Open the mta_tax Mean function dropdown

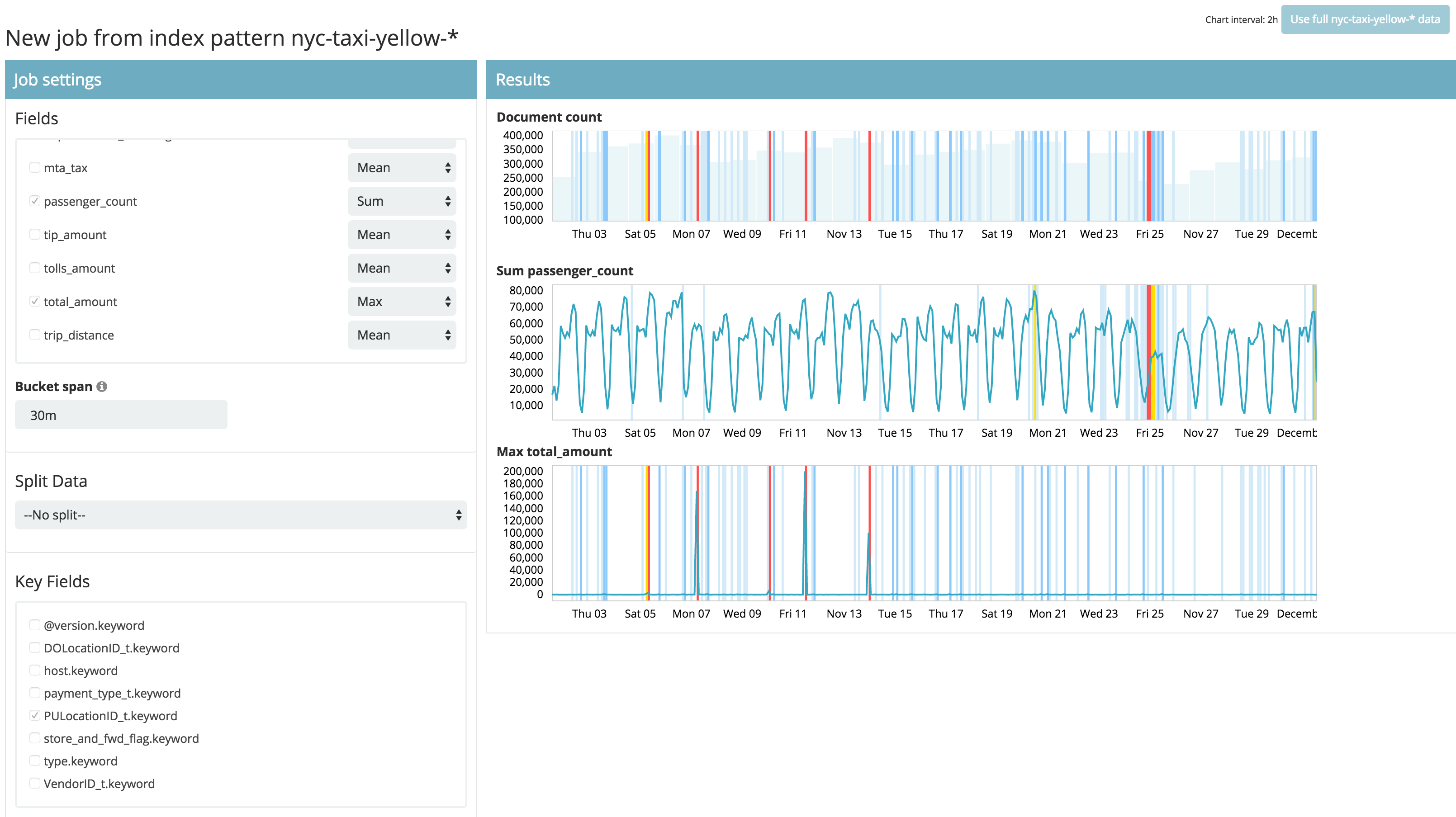(x=402, y=168)
